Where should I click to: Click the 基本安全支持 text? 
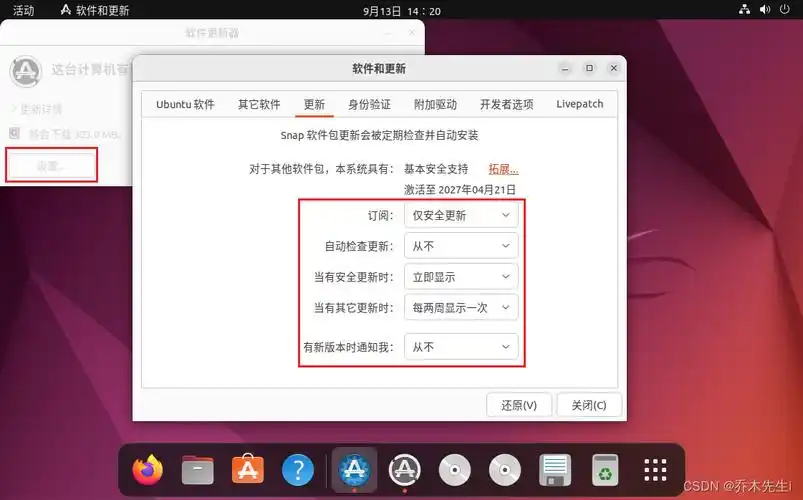coord(436,169)
